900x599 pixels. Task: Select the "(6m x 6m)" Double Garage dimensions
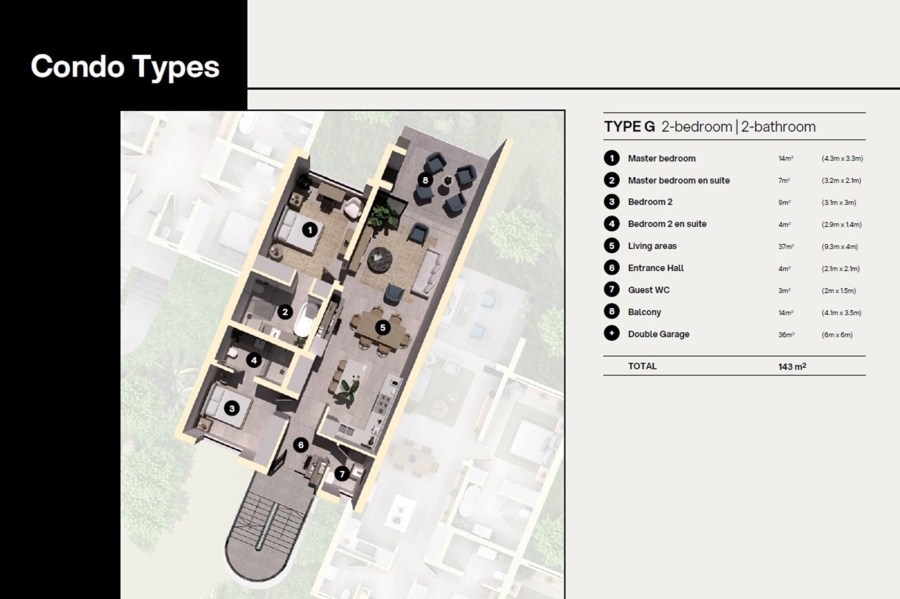(837, 334)
